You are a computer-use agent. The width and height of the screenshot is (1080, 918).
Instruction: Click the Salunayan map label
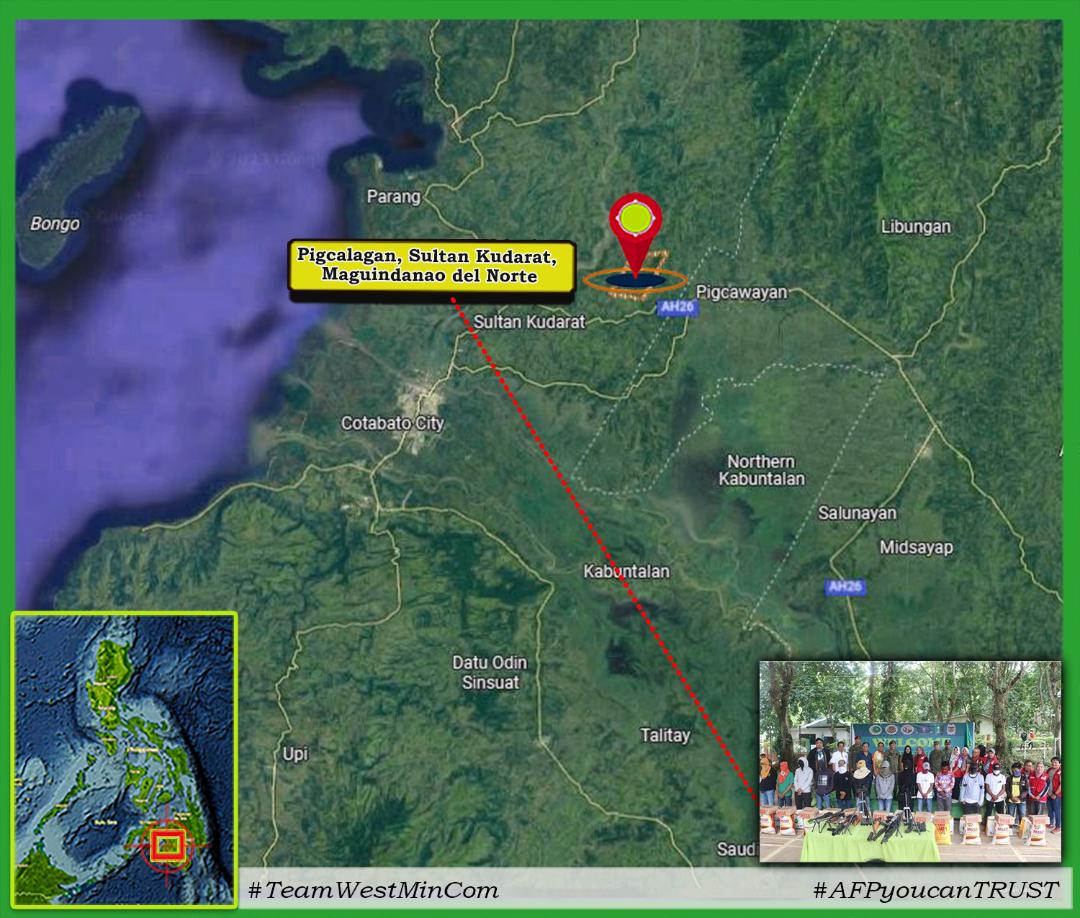[x=857, y=513]
